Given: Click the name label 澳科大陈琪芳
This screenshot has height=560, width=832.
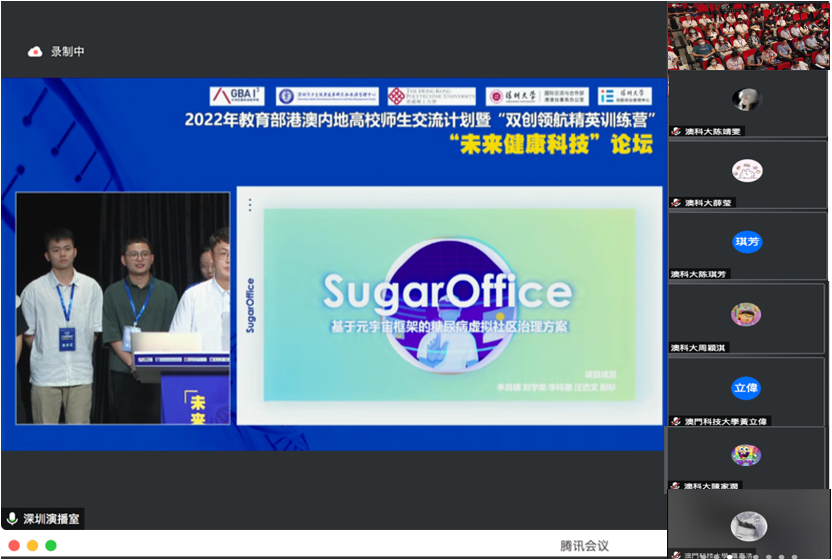Looking at the screenshot, I should pyautogui.click(x=698, y=274).
